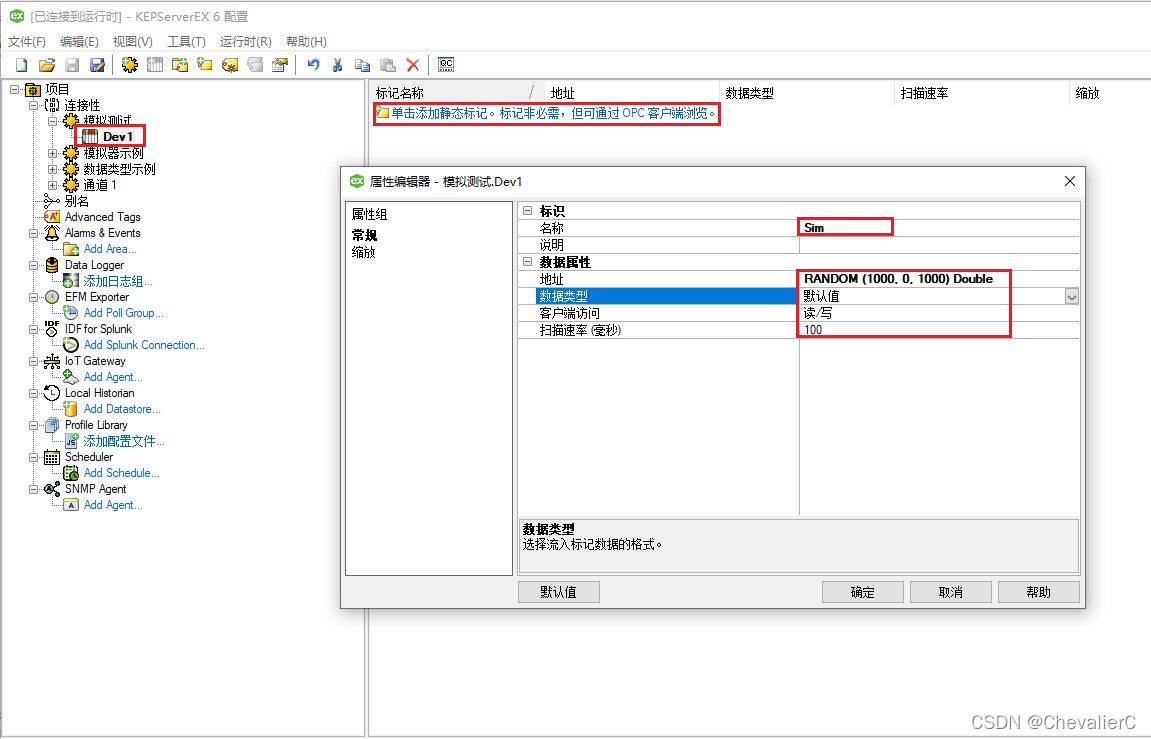Click the 添加日志组... link
1151x739 pixels.
117,281
